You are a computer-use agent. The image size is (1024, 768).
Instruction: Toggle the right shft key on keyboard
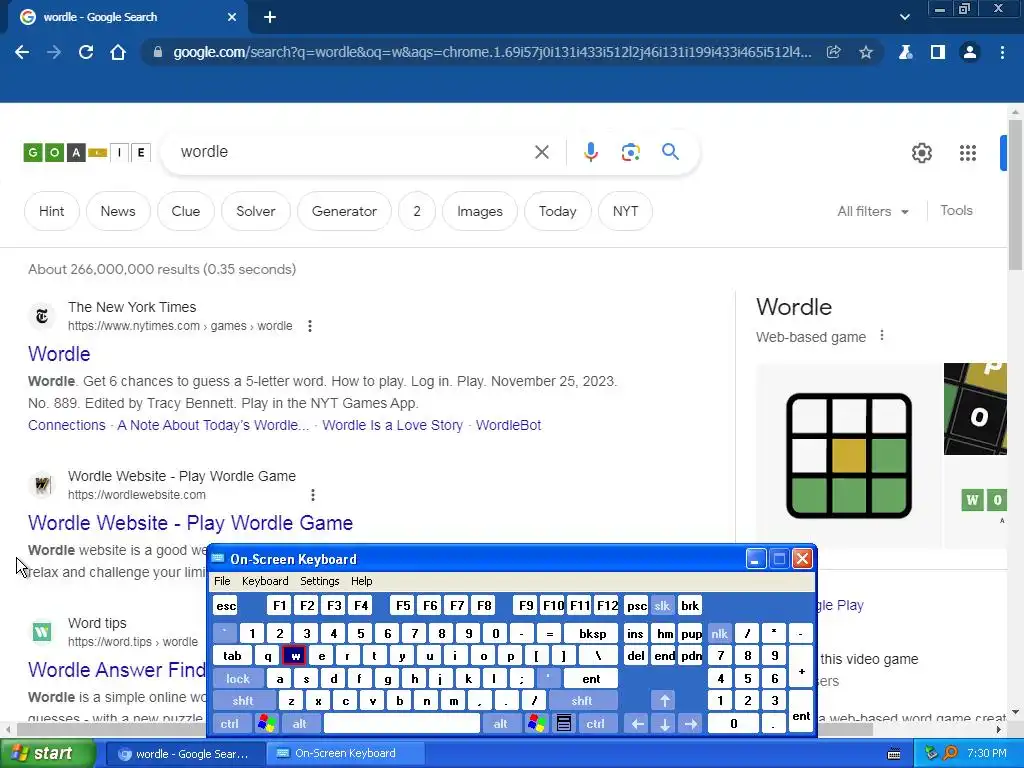[583, 701]
